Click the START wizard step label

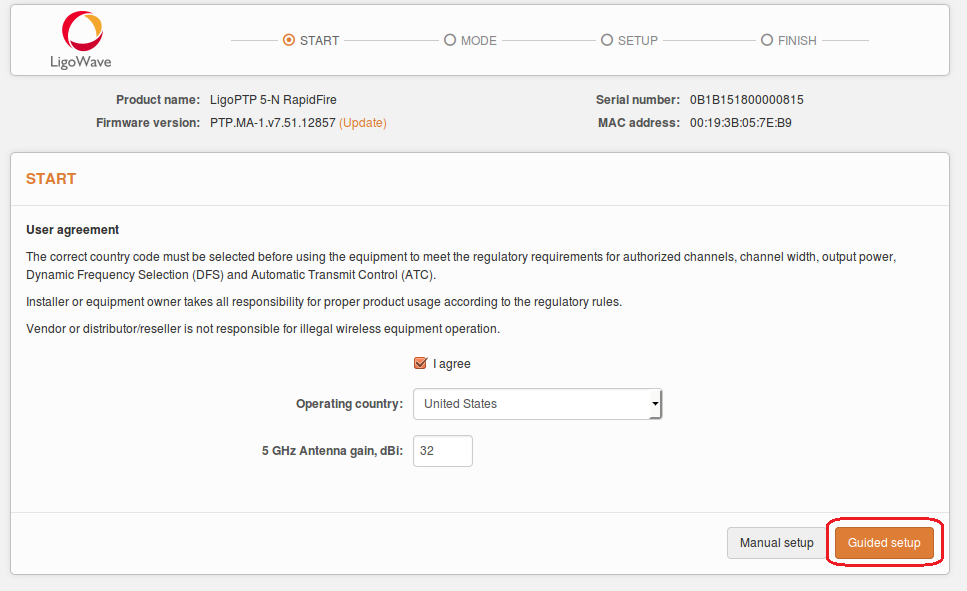319,41
